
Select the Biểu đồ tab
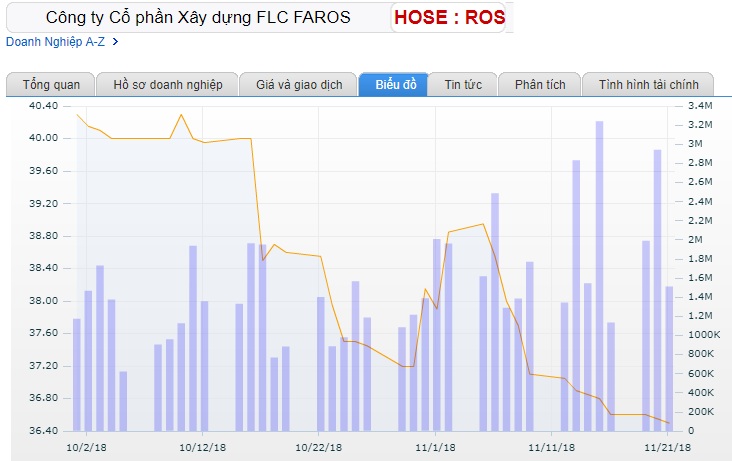click(x=395, y=85)
